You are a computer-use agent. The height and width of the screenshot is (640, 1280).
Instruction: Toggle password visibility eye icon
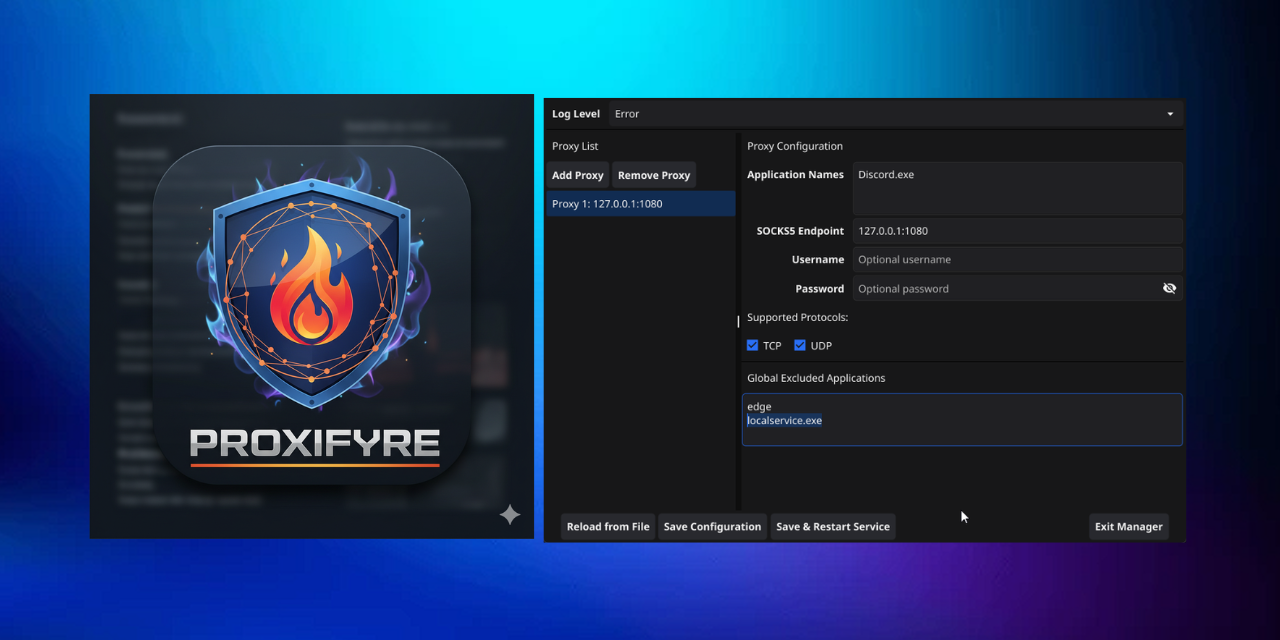coord(1169,288)
